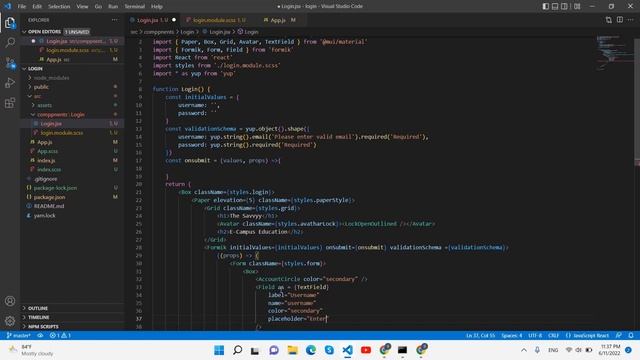
Task: Click the open changes compare icon
Action: [x=609, y=20]
